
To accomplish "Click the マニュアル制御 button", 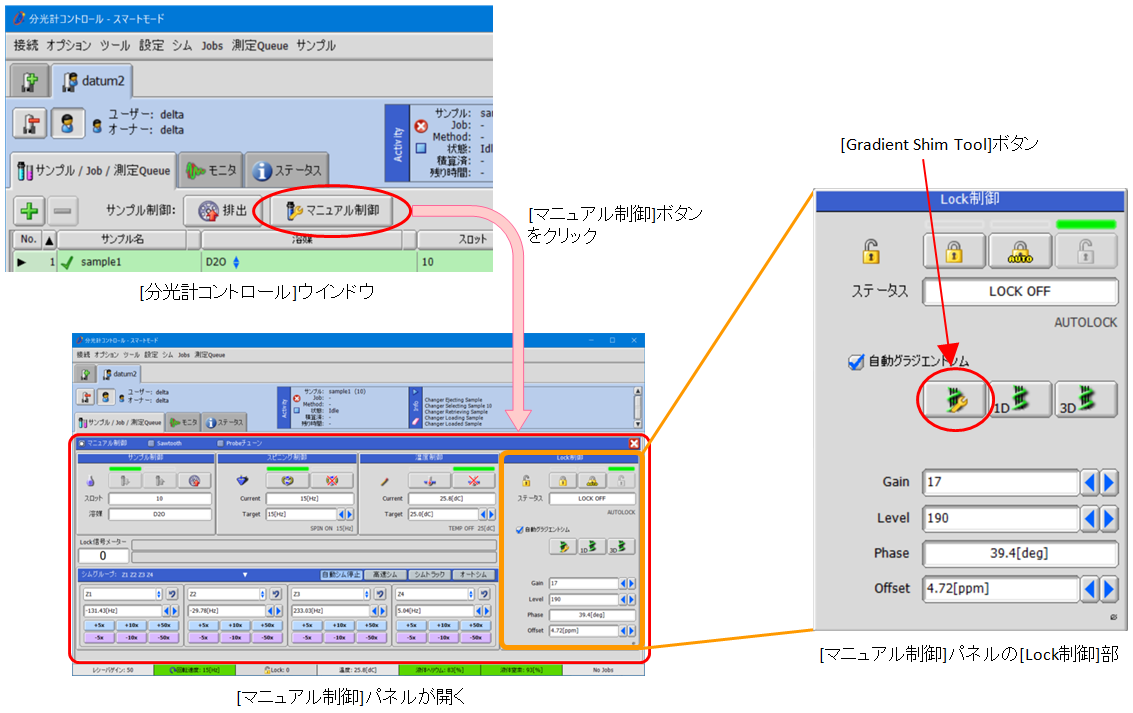I will tap(332, 212).
